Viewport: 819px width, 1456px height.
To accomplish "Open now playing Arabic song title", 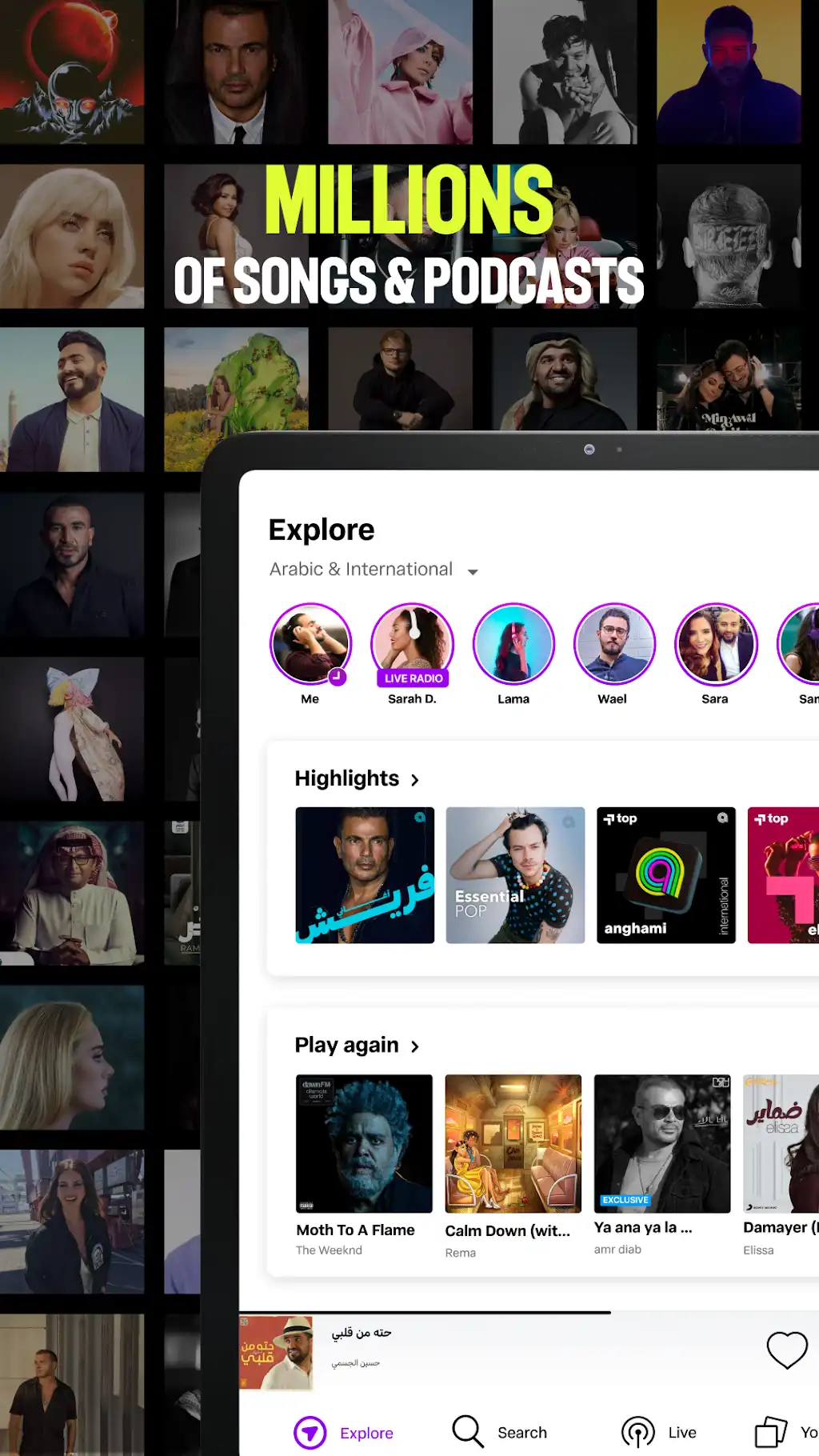I will [x=362, y=1333].
